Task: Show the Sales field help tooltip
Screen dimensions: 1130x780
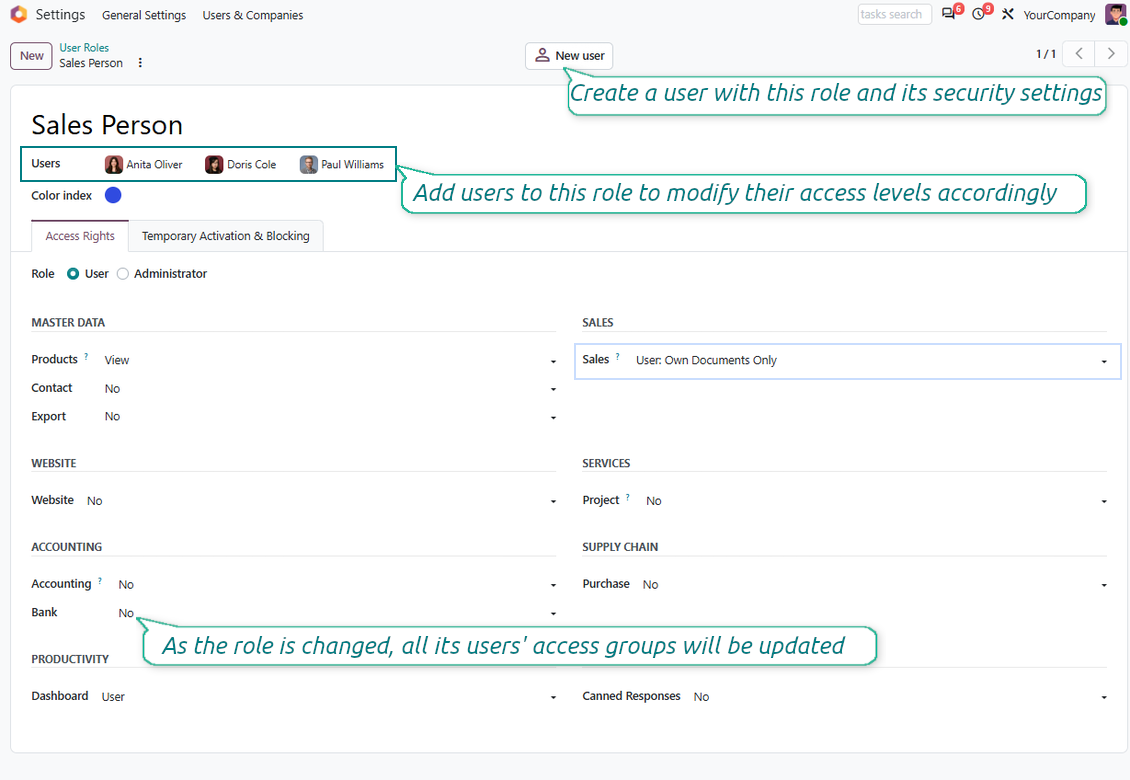Action: (618, 356)
